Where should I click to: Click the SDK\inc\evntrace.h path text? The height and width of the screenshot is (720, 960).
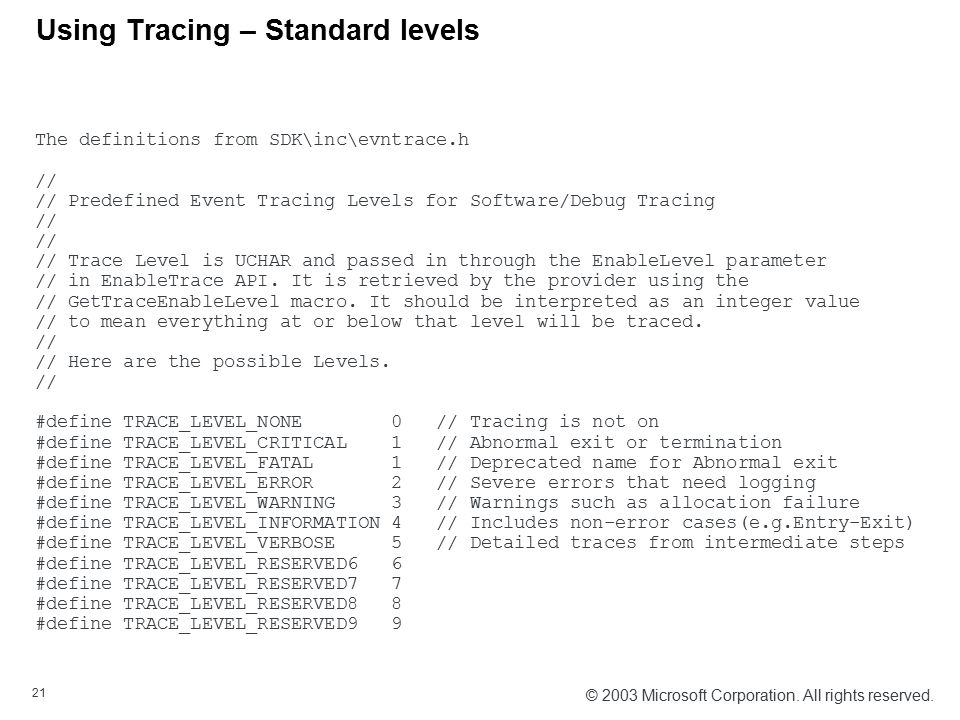coord(369,140)
